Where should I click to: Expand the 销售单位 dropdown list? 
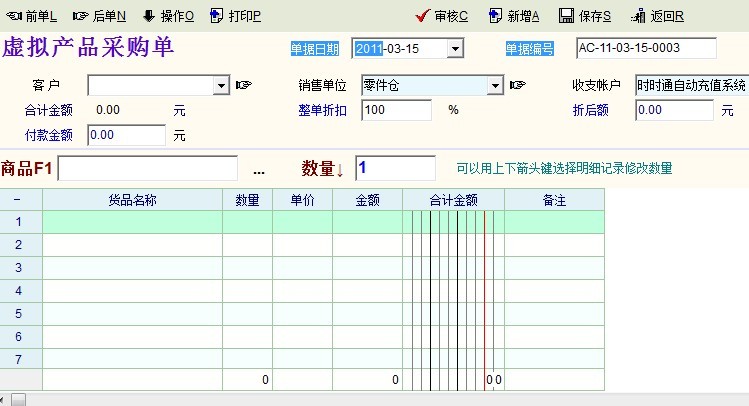(x=495, y=86)
